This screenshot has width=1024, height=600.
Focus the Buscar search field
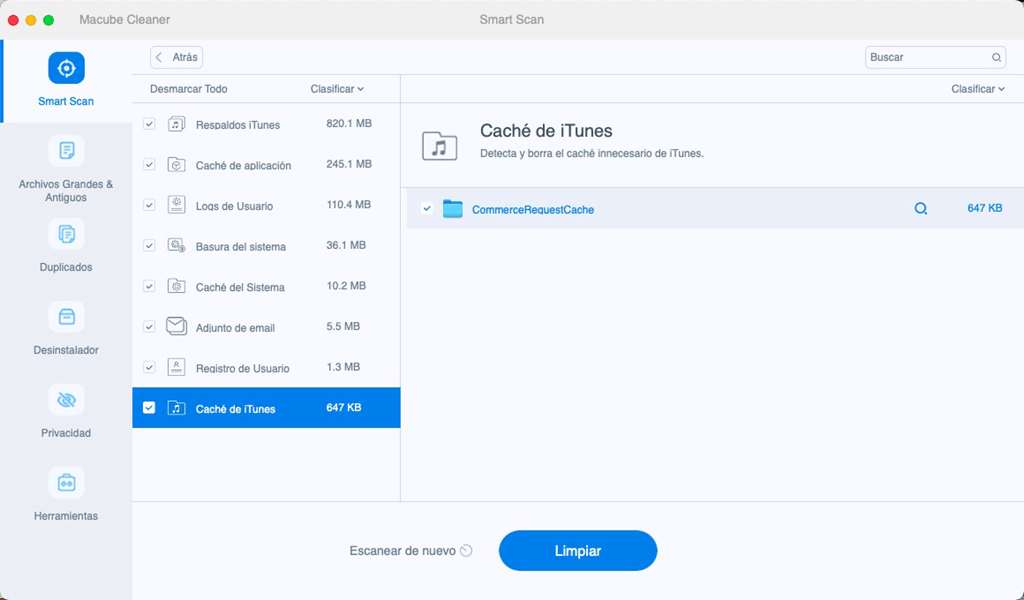935,57
